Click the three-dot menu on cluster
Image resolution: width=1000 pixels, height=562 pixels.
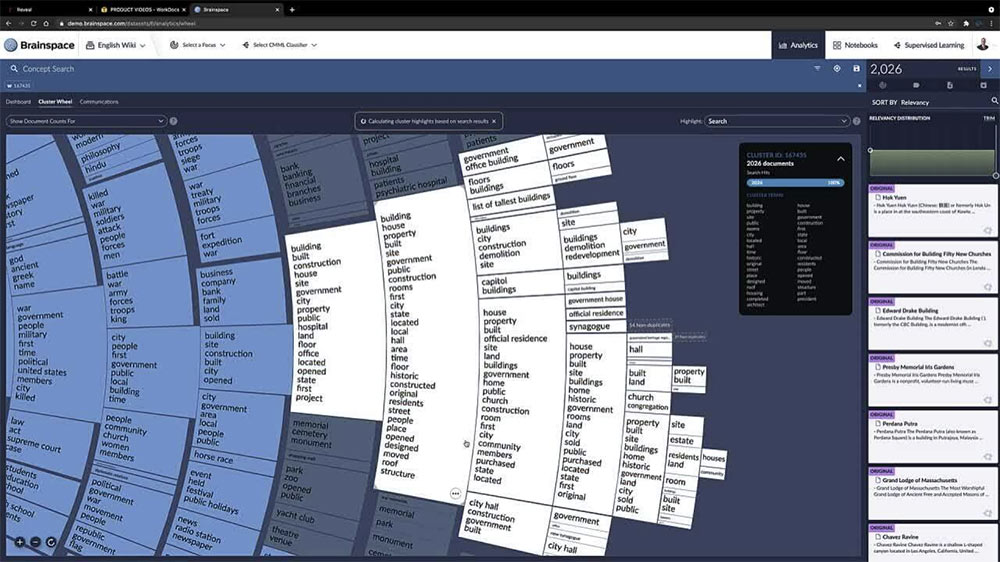tap(455, 494)
